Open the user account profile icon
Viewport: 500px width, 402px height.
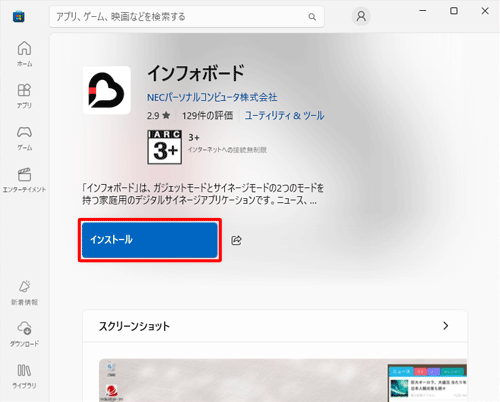361,16
